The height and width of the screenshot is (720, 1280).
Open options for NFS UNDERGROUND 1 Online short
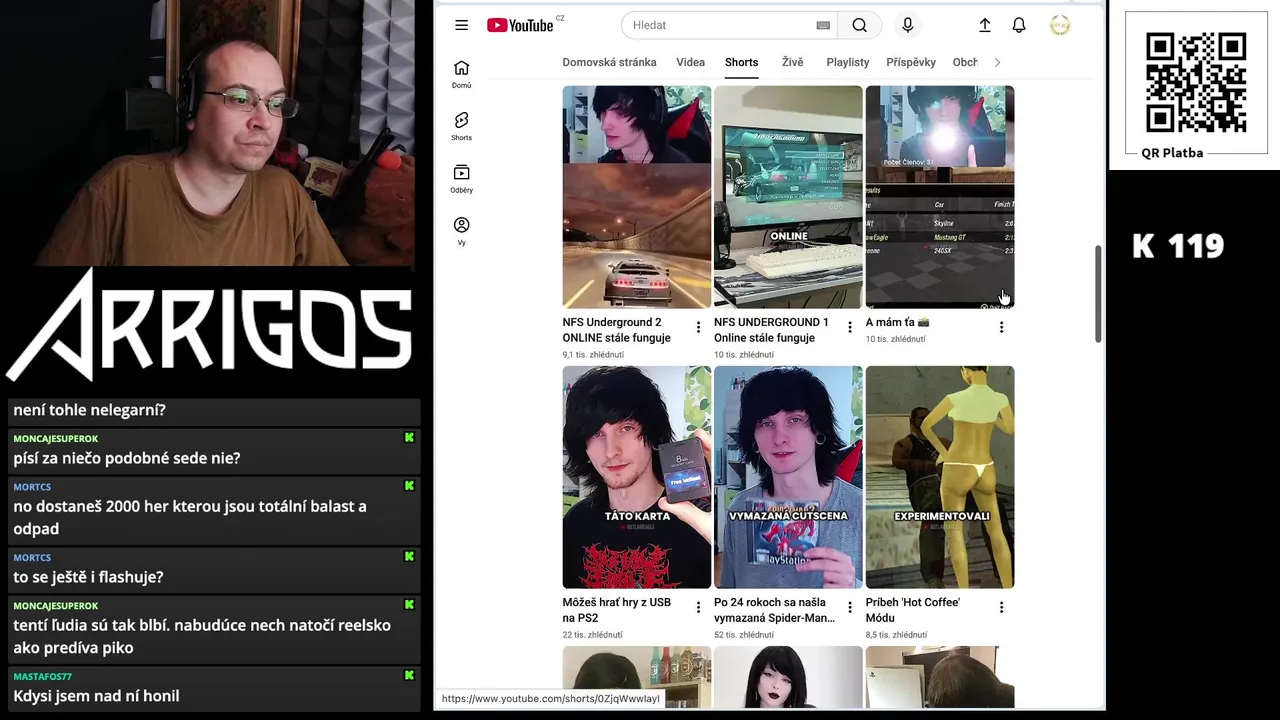click(x=850, y=327)
